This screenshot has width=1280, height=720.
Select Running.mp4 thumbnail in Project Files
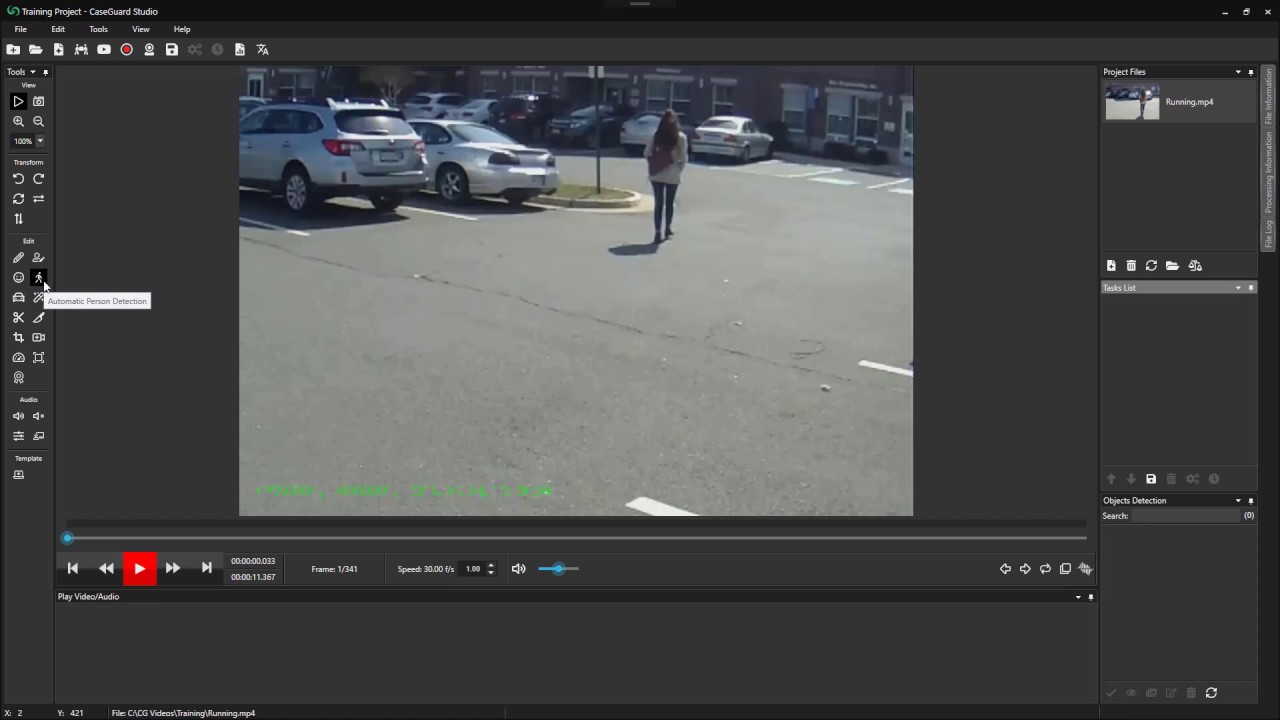(x=1132, y=102)
